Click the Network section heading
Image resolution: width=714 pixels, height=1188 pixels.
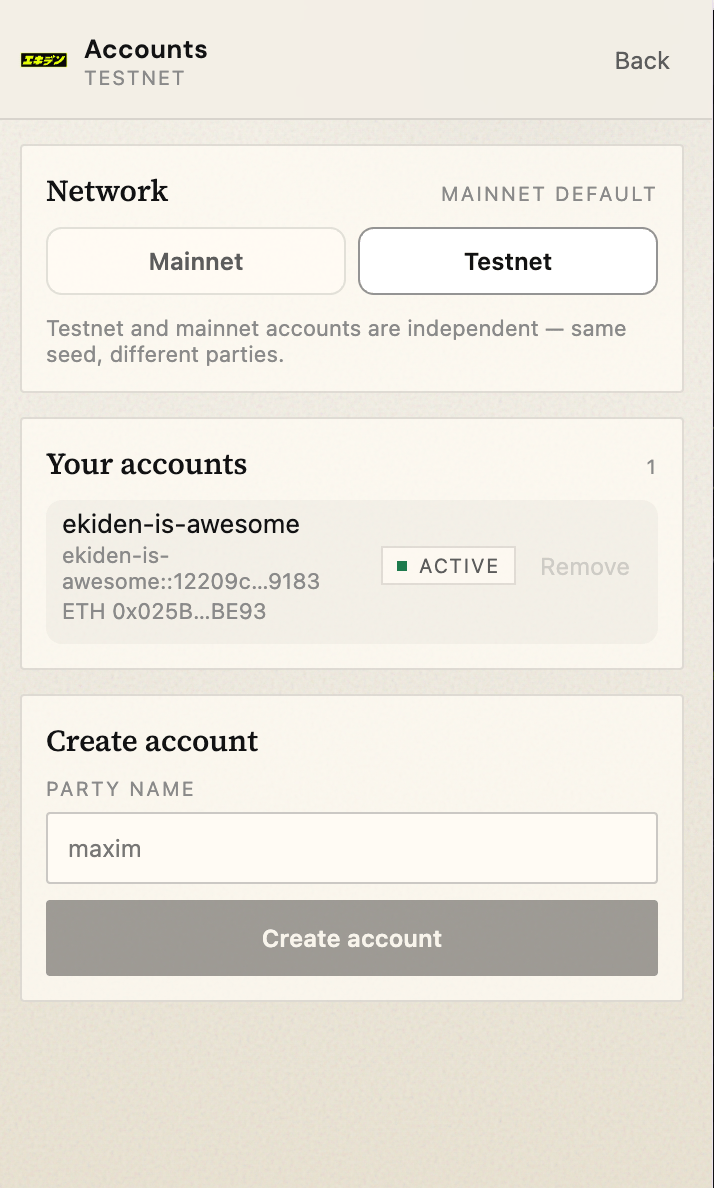[107, 191]
